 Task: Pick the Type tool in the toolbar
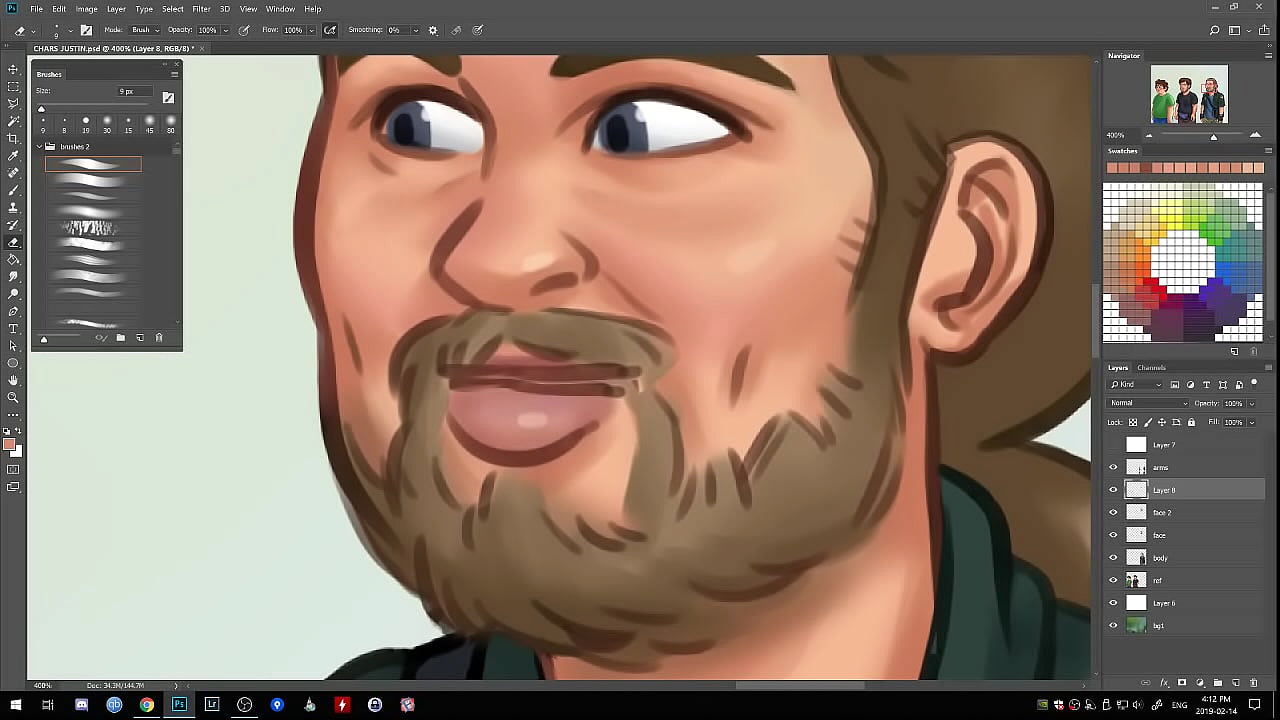[13, 328]
